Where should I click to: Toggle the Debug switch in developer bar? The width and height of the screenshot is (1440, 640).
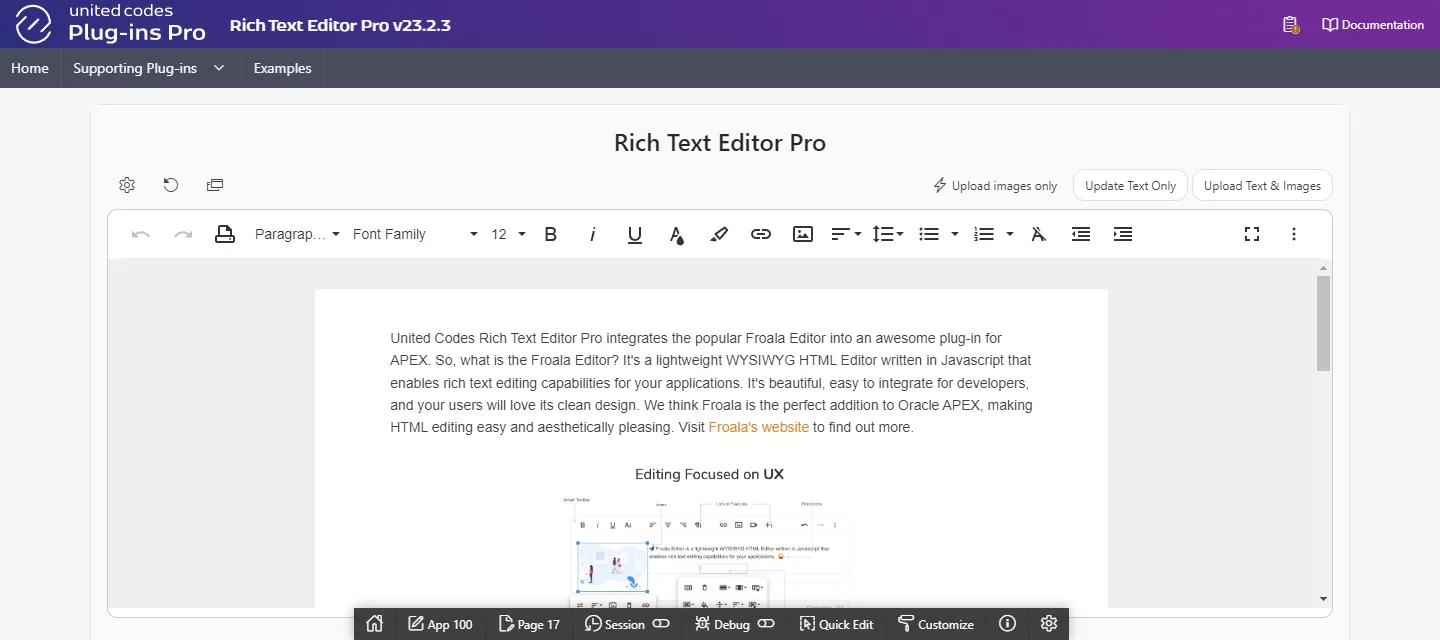(766, 624)
